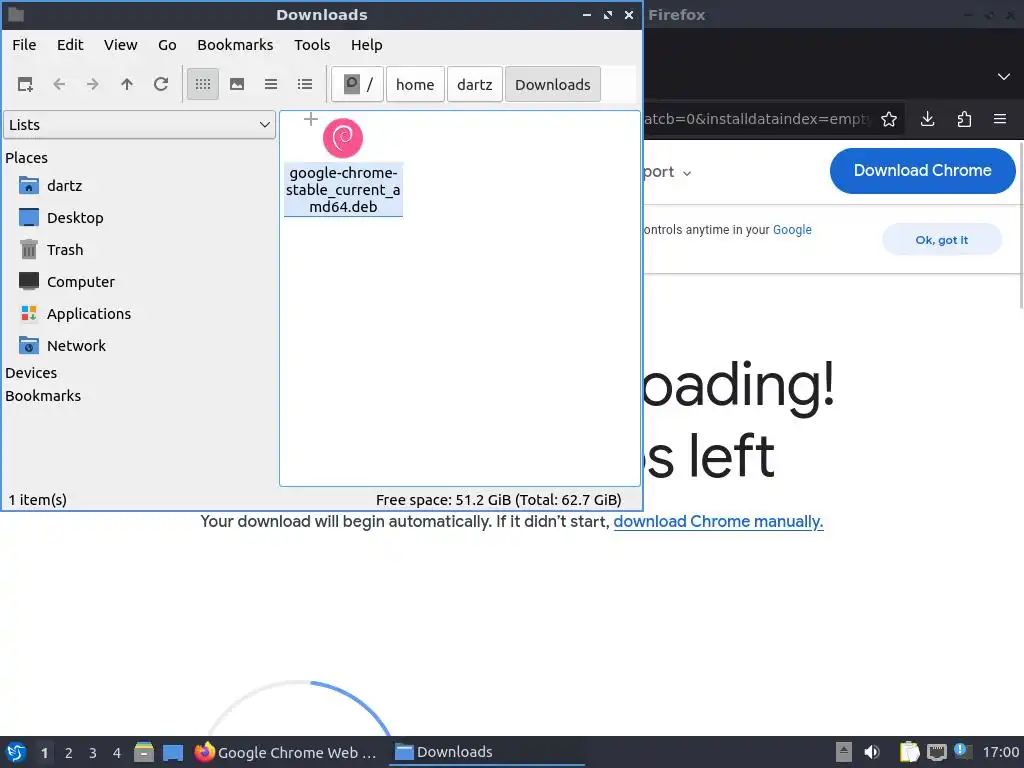The image size is (1024, 768).
Task: Open the View menu
Action: [x=121, y=45]
